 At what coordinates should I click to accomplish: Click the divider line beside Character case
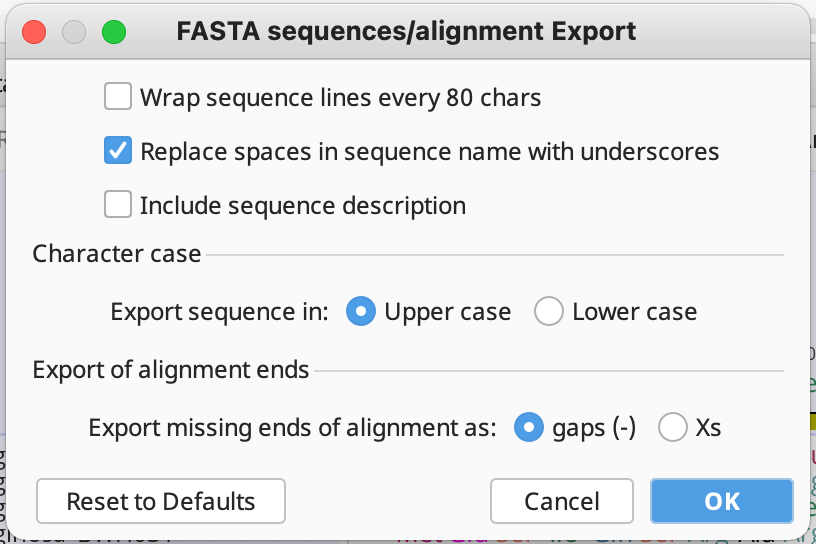coord(494,255)
